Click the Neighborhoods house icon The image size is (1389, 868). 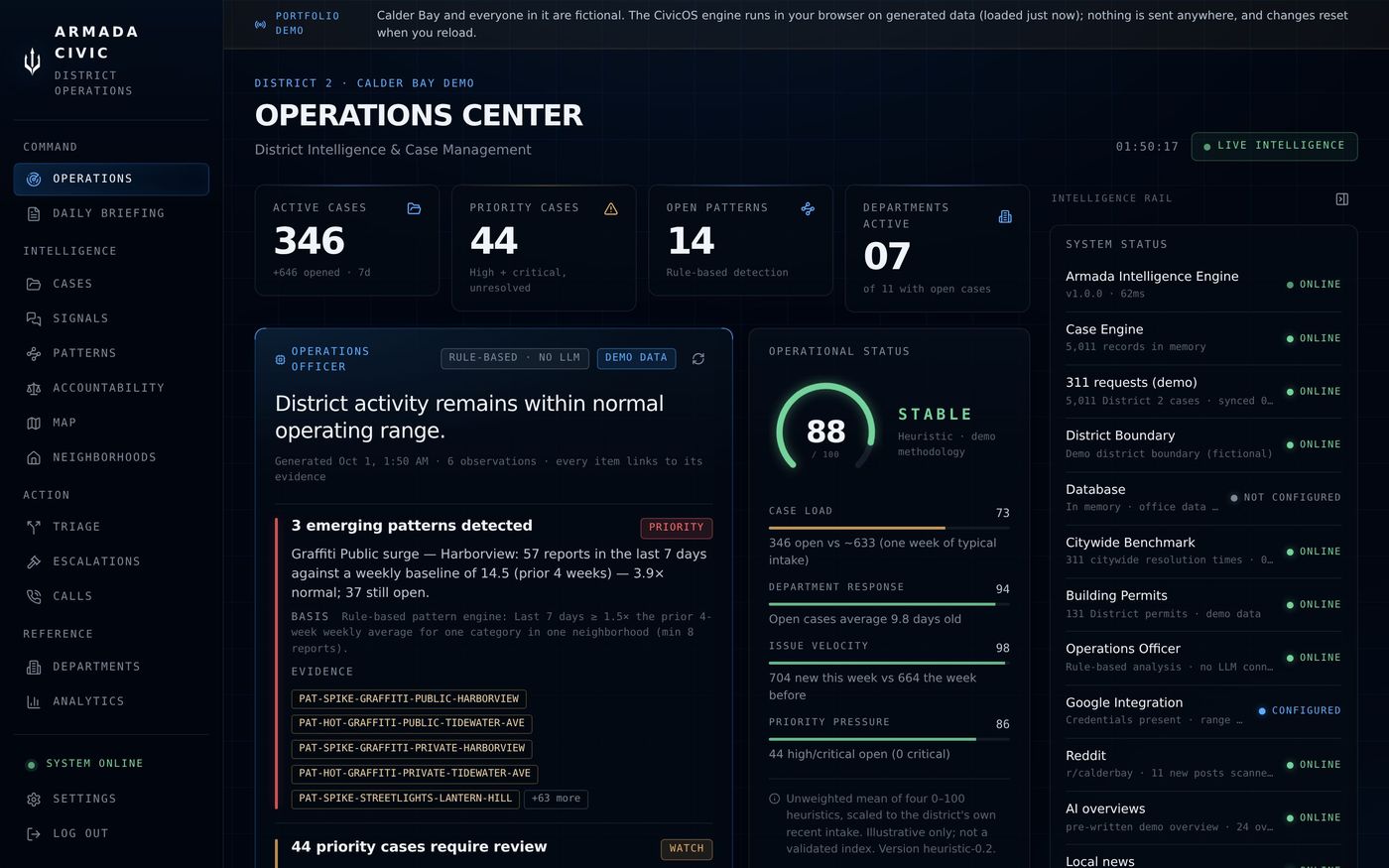click(34, 458)
